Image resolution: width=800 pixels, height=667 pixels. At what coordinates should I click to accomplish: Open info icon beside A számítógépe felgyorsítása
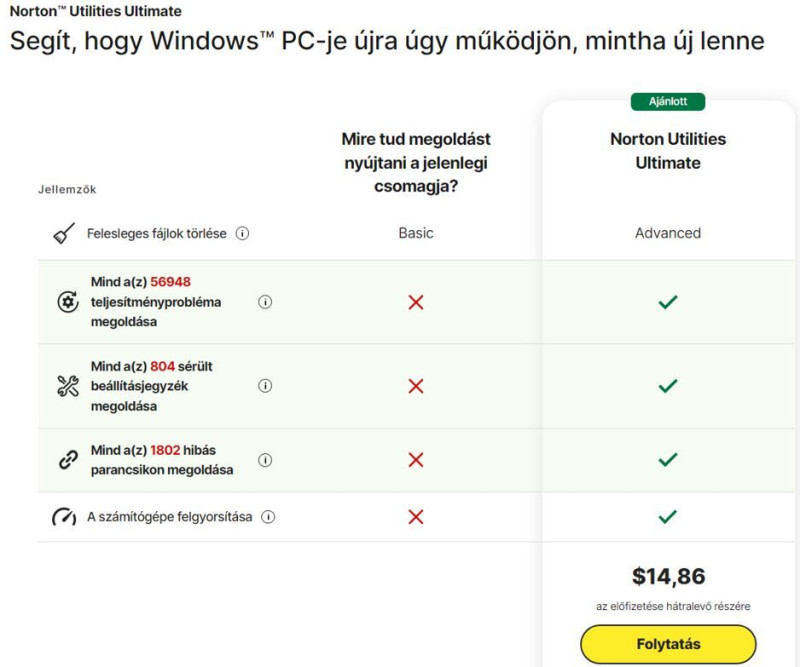268,517
